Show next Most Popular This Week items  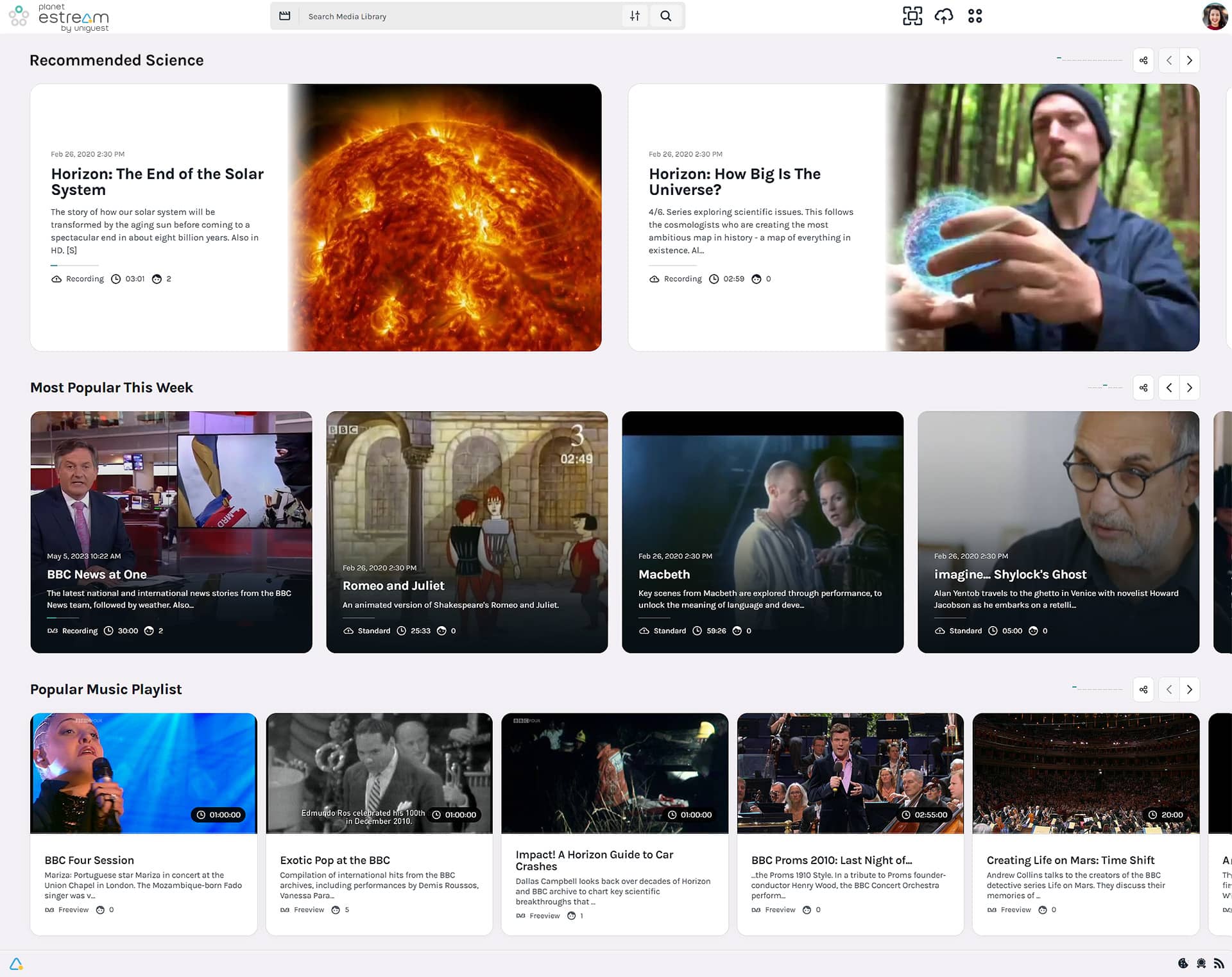click(x=1190, y=387)
